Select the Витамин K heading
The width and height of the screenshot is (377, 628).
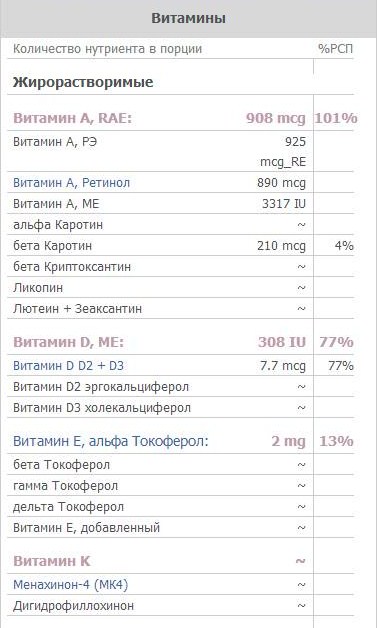52,562
